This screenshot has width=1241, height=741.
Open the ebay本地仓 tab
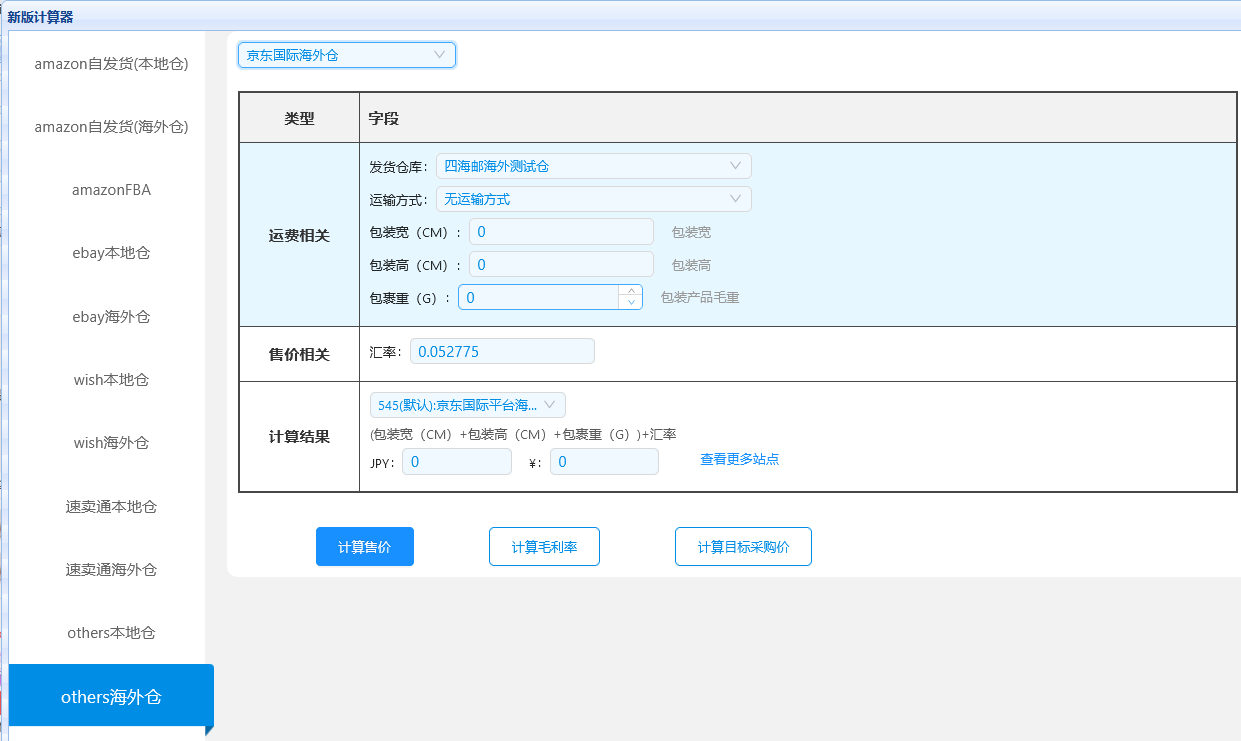[111, 253]
